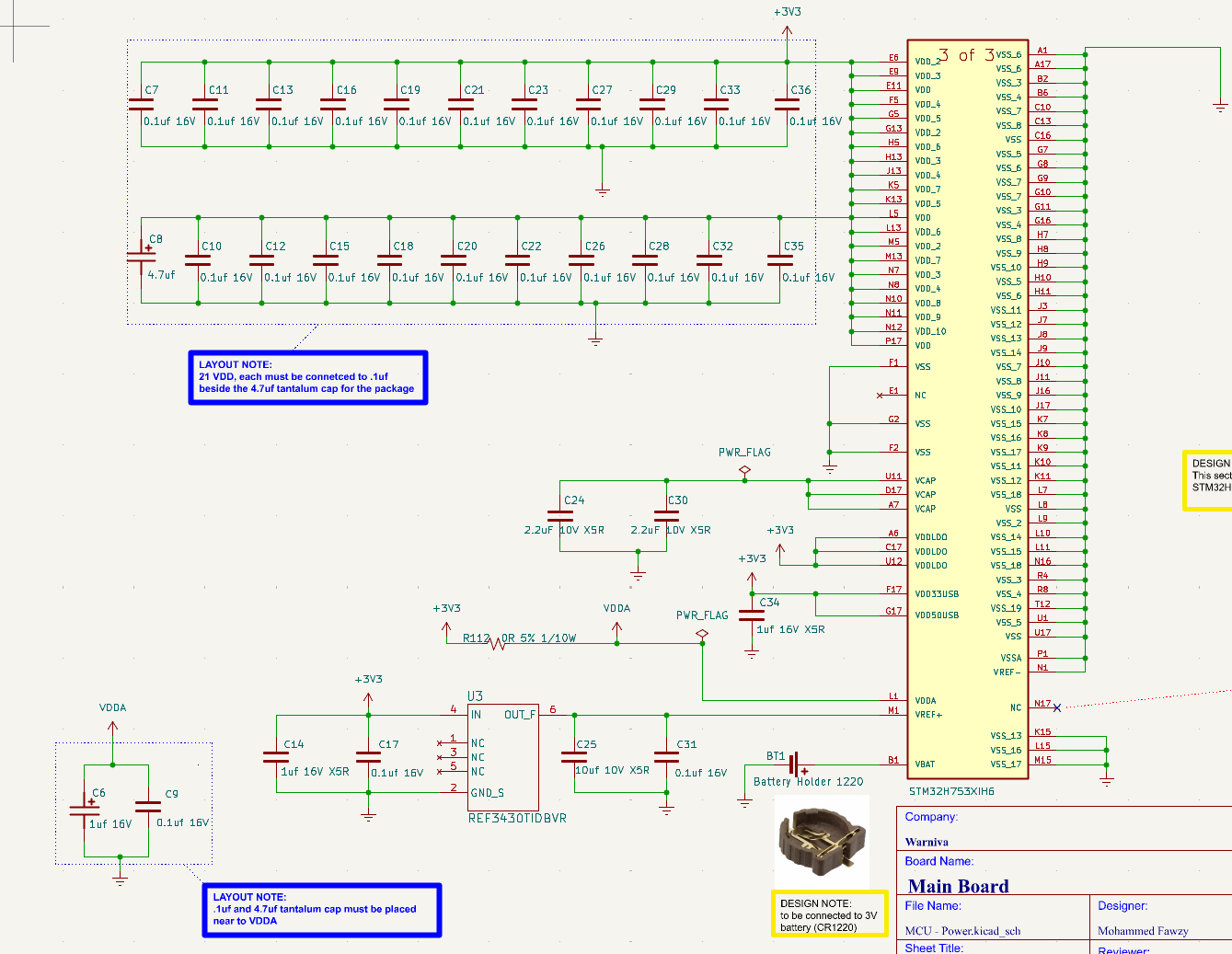This screenshot has height=954, width=1232.
Task: Select the PWR_FLAG symbol above C24
Action: click(x=743, y=469)
